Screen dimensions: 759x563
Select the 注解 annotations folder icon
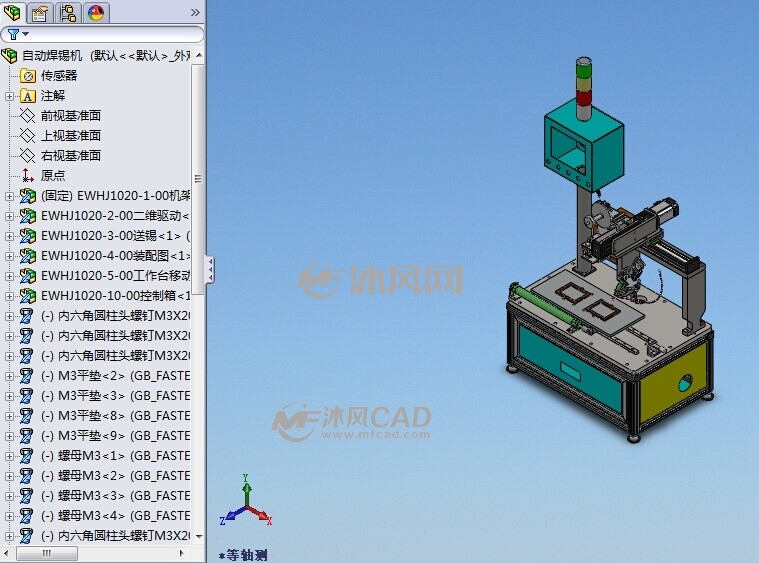coord(28,96)
